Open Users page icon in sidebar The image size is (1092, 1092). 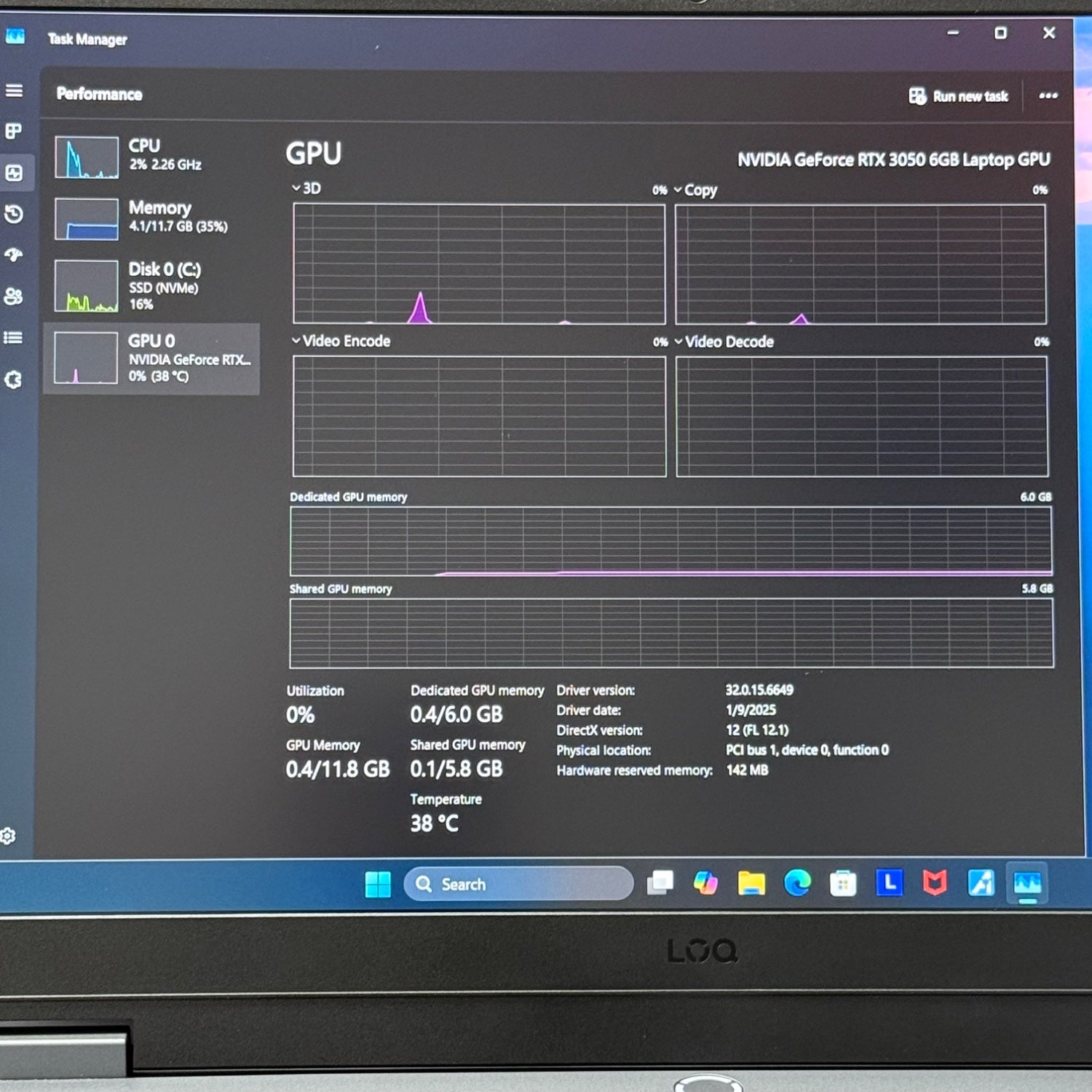point(14,296)
